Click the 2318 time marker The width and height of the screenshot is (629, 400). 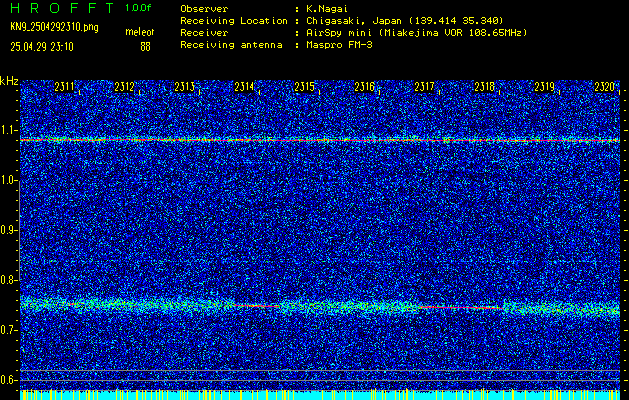pyautogui.click(x=485, y=87)
